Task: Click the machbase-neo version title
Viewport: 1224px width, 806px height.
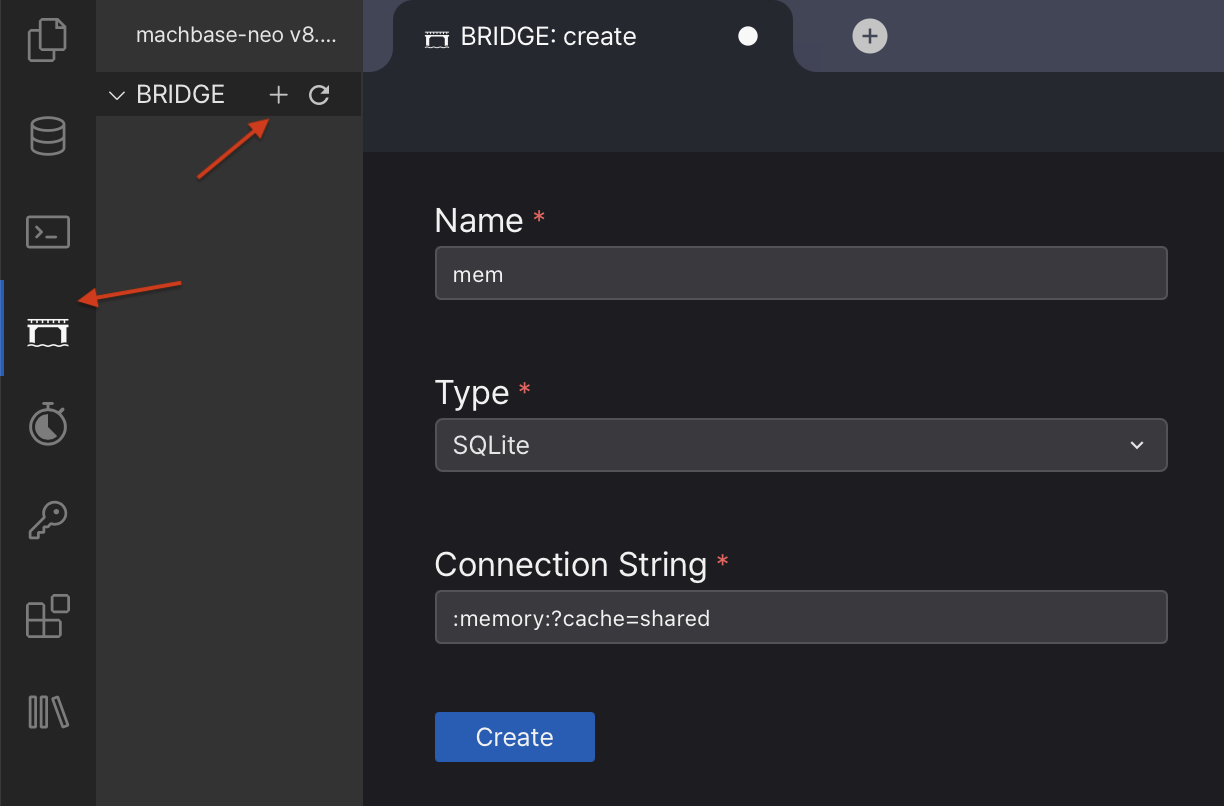Action: click(236, 35)
